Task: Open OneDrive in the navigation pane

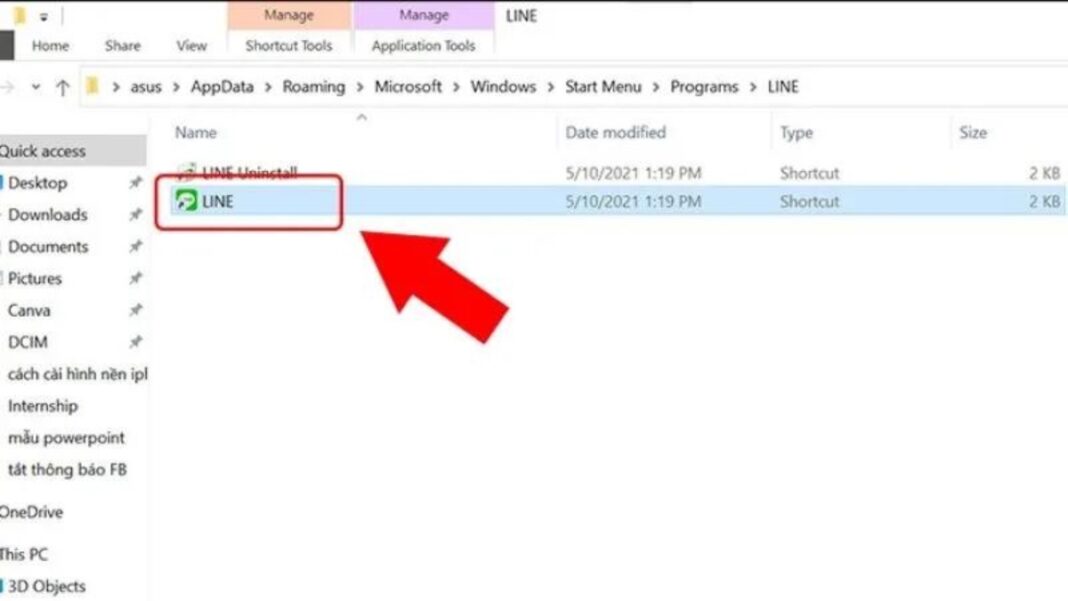Action: coord(31,512)
